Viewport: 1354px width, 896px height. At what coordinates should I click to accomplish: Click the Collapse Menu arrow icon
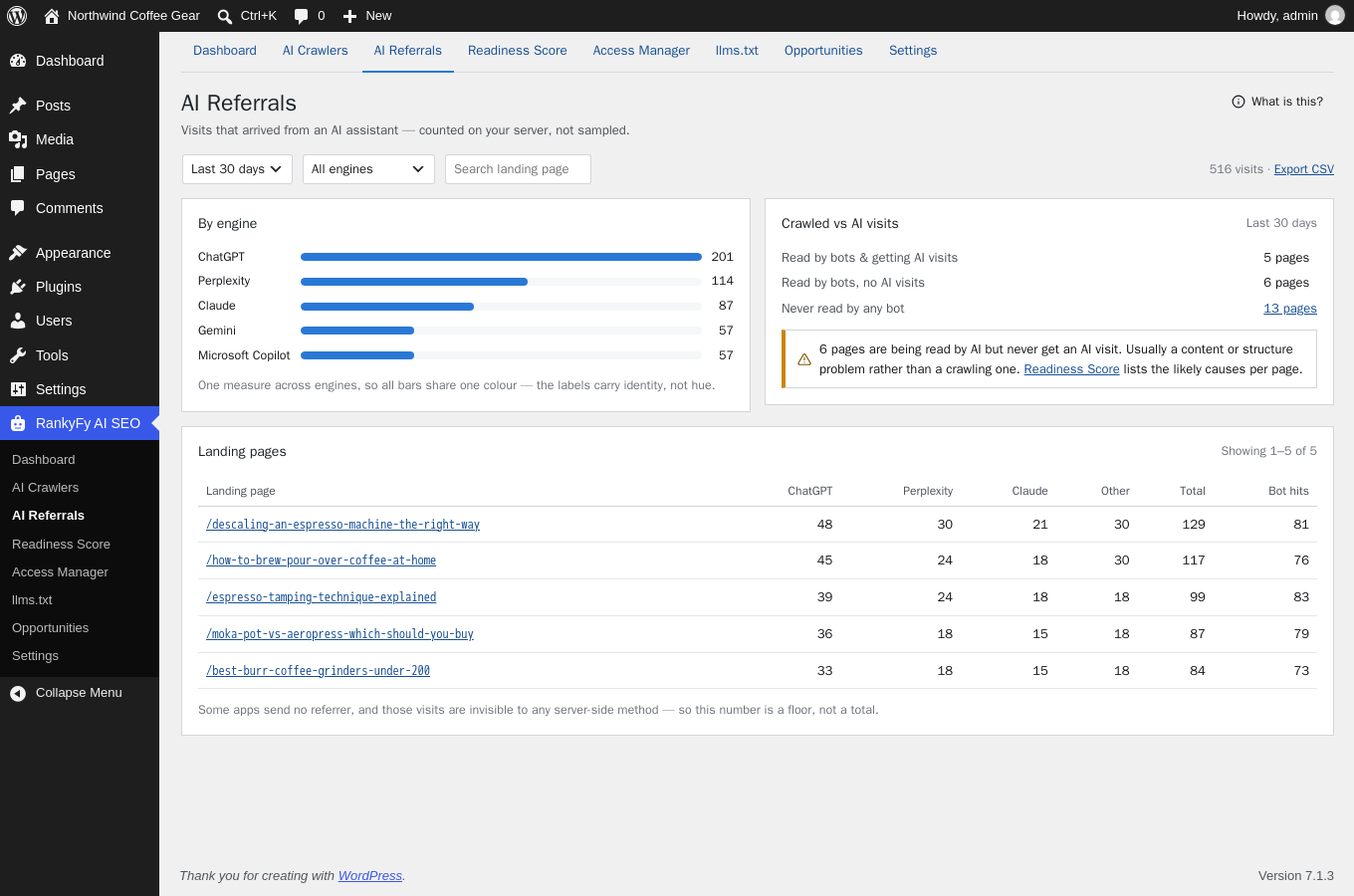pos(18,693)
